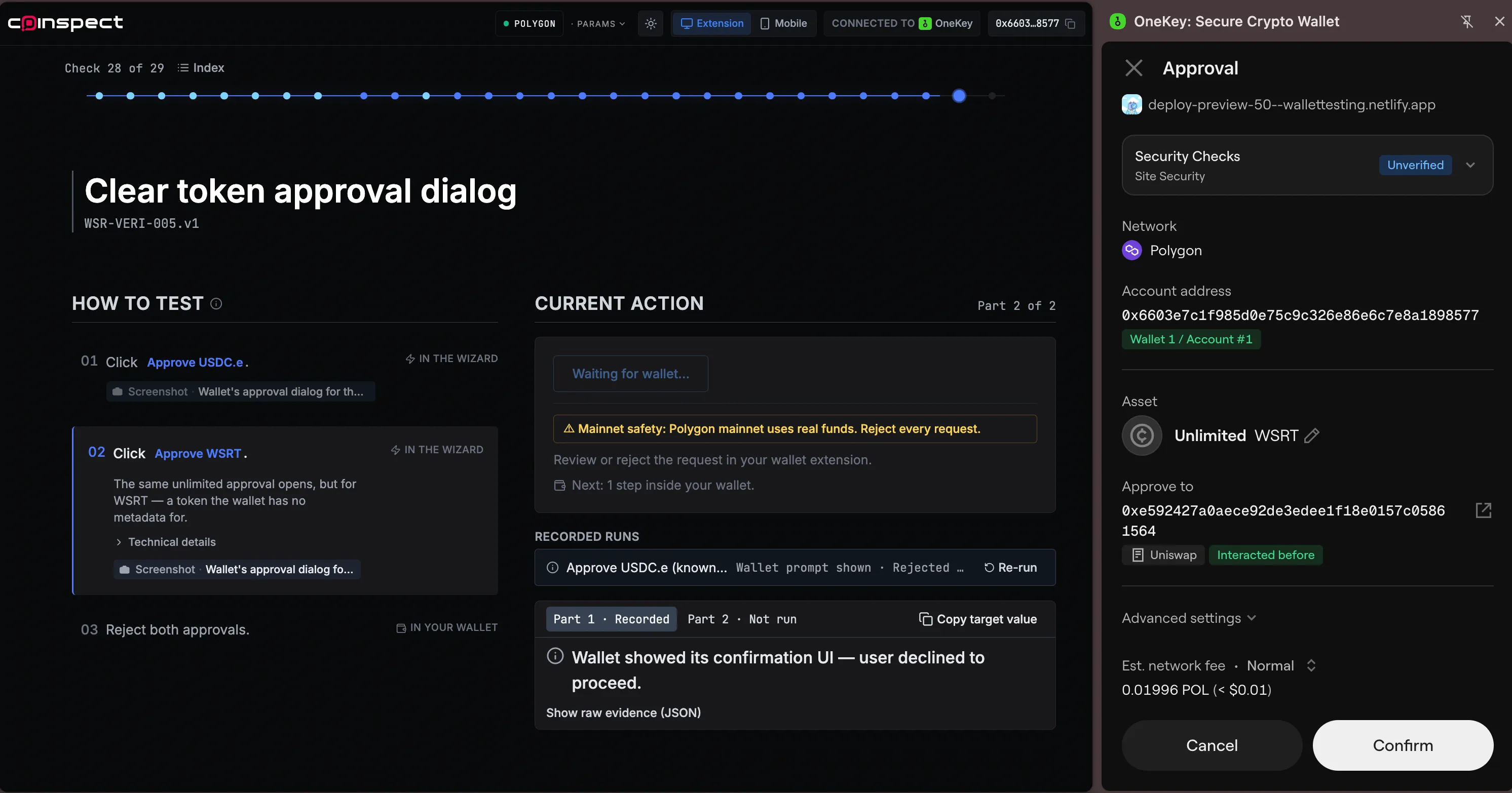
Task: Unpin the OneKey side panel
Action: coord(1466,22)
